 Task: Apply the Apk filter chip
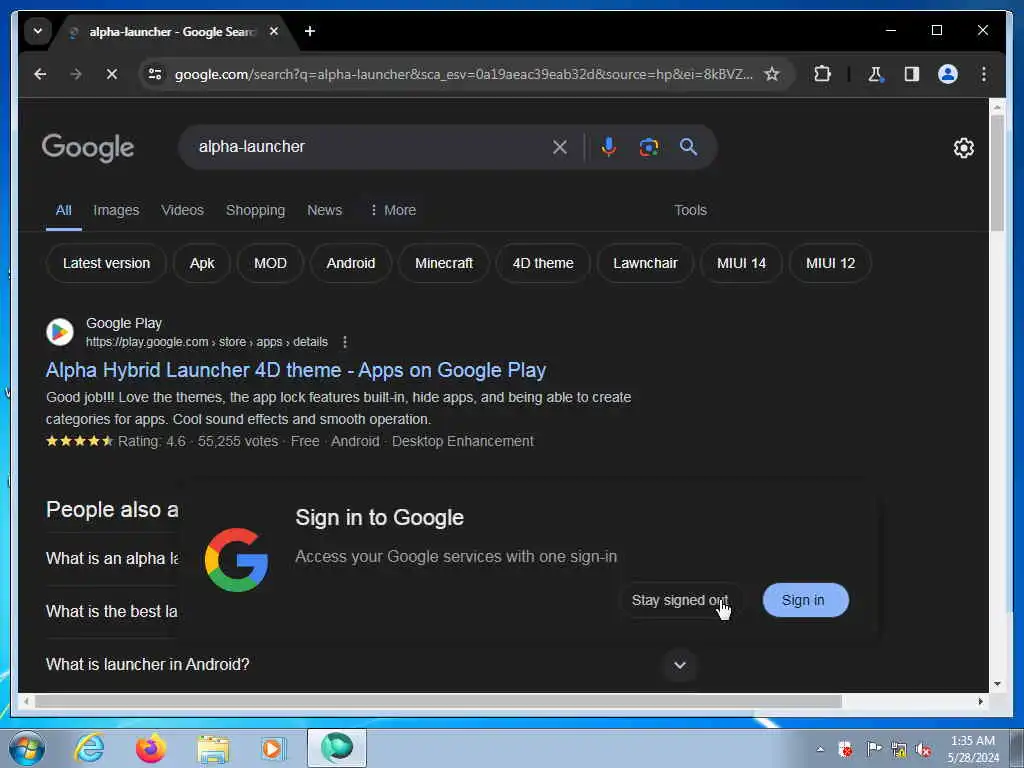(202, 263)
